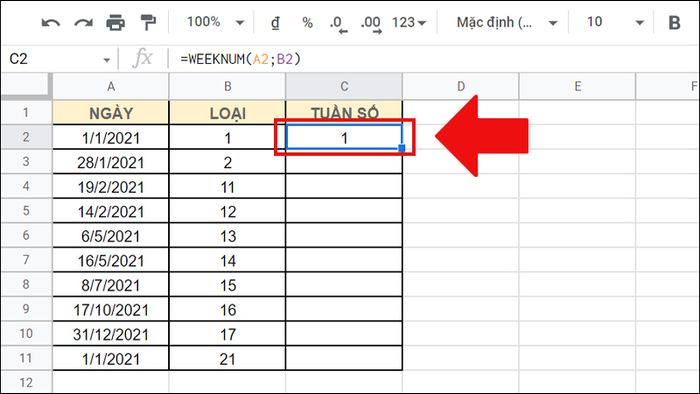This screenshot has height=394, width=700.
Task: Click selected cell C2 showing 1
Action: coord(344,137)
